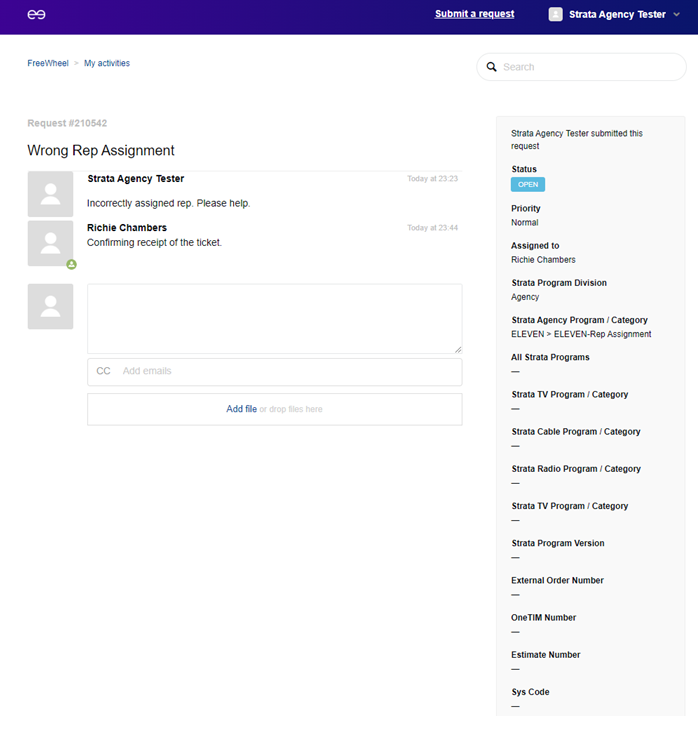
Task: Click the 'or drop files here' text
Action: (x=291, y=409)
